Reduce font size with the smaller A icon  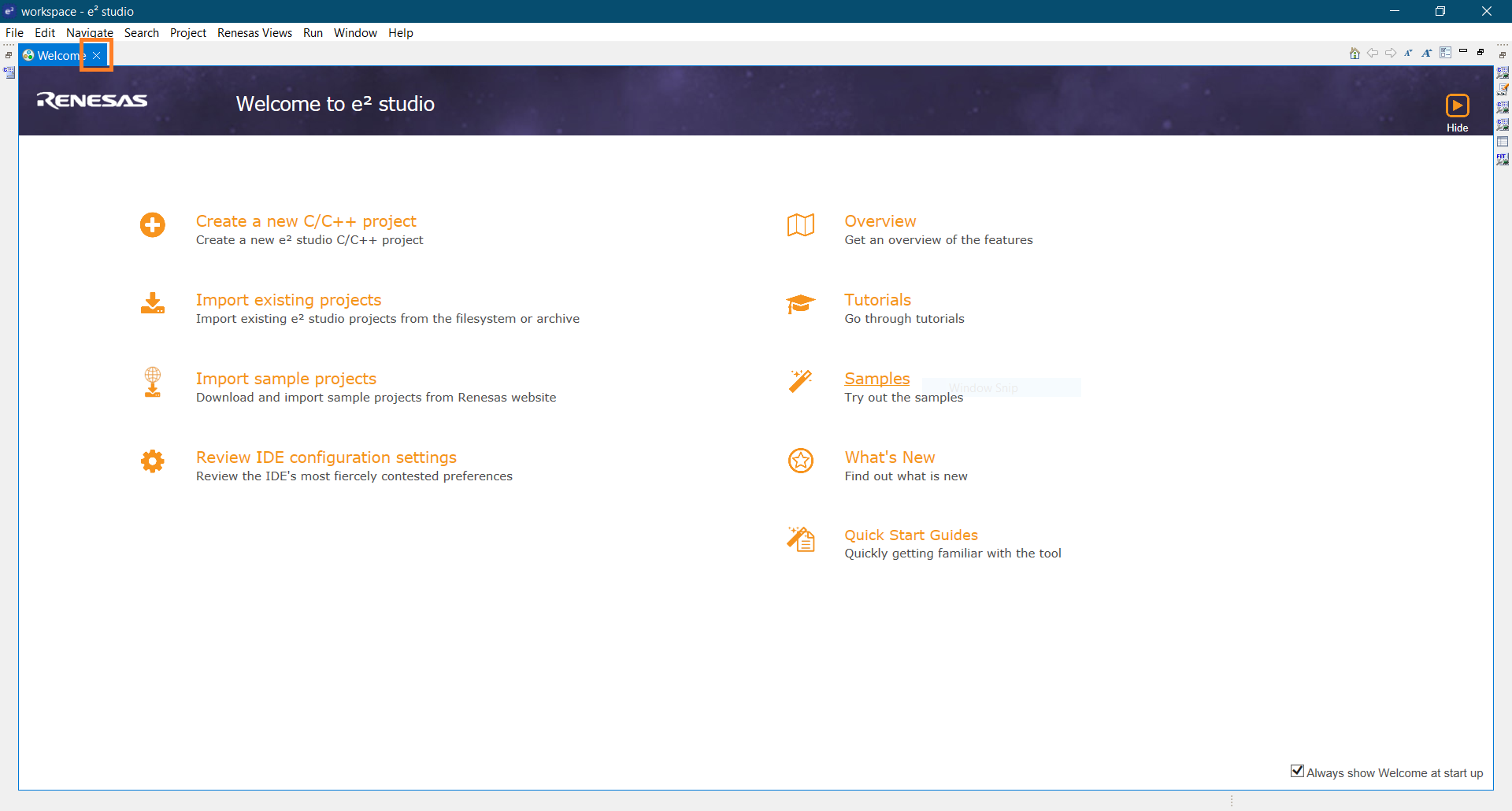1408,54
